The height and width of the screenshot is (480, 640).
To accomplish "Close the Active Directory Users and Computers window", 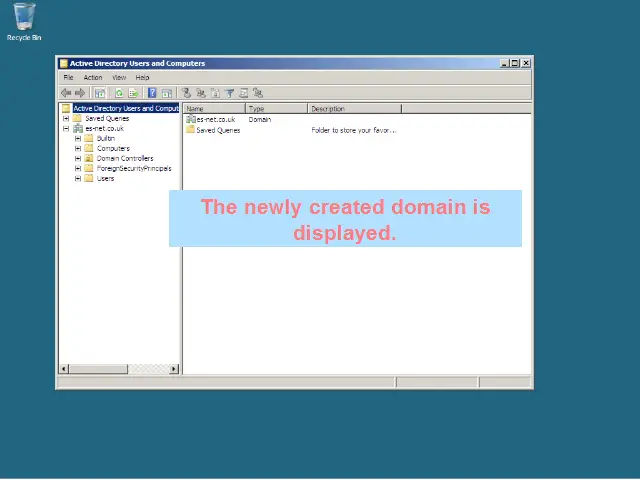I will pyautogui.click(x=526, y=63).
